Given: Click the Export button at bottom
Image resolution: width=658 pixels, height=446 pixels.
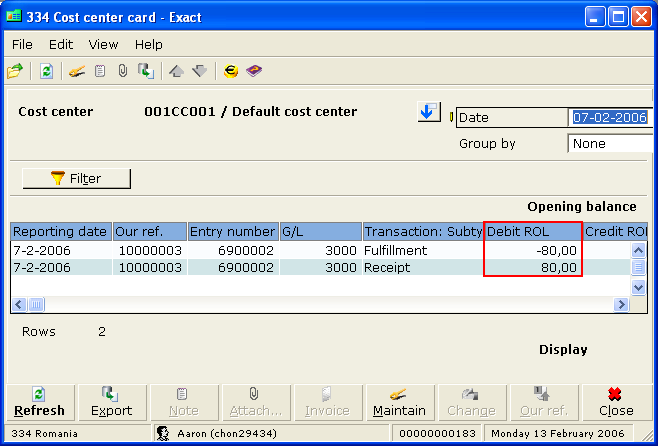Looking at the screenshot, I should tap(111, 402).
